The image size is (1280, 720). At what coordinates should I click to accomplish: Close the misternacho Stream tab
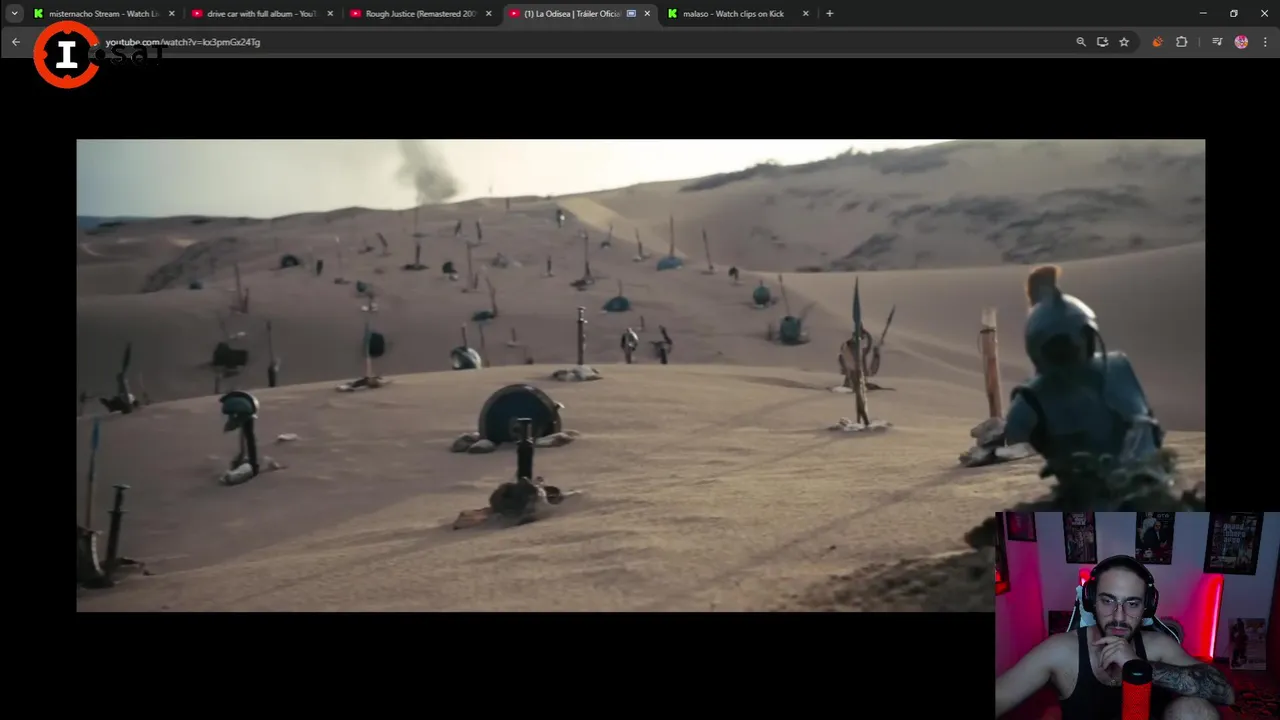tap(171, 13)
